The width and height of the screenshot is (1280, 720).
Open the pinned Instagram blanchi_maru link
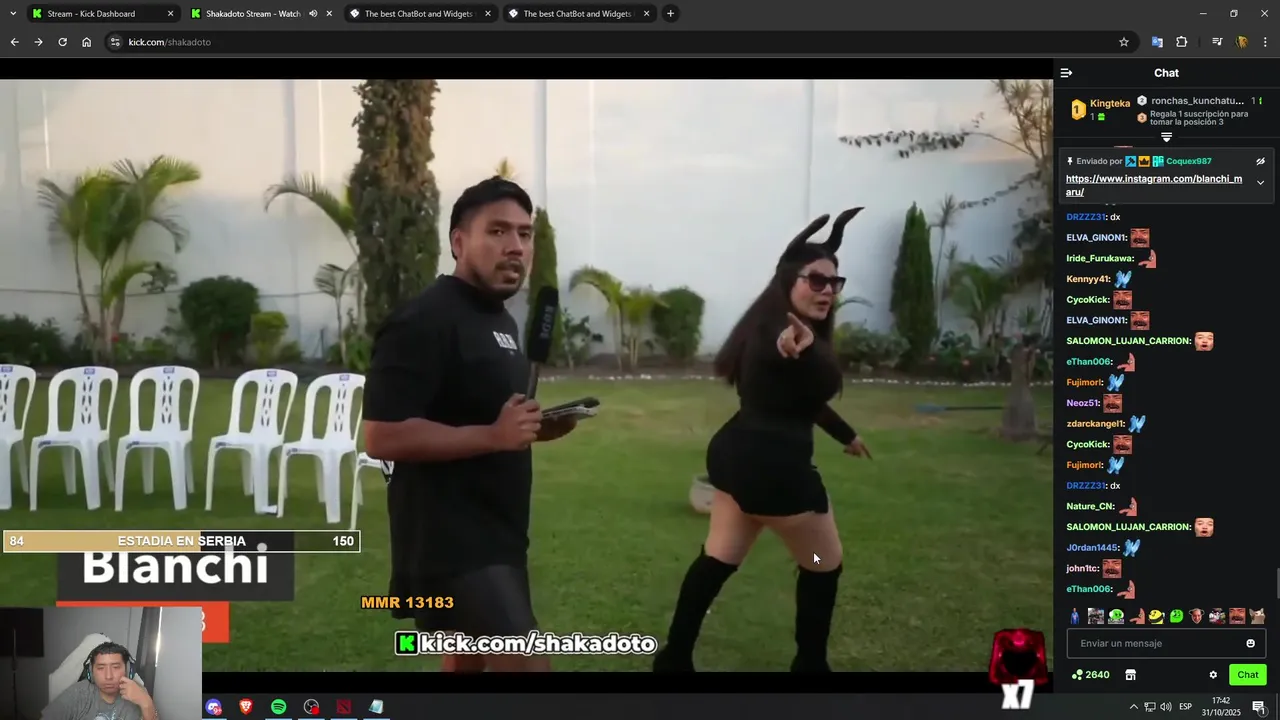tap(1154, 185)
